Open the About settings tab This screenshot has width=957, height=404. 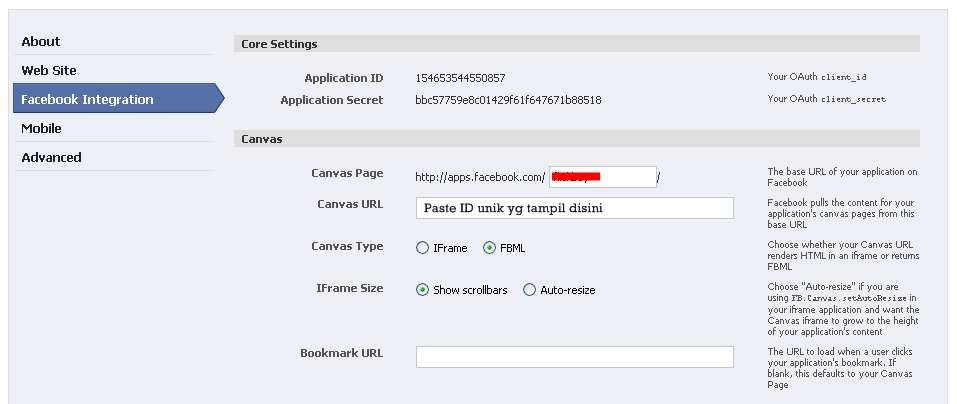(41, 41)
